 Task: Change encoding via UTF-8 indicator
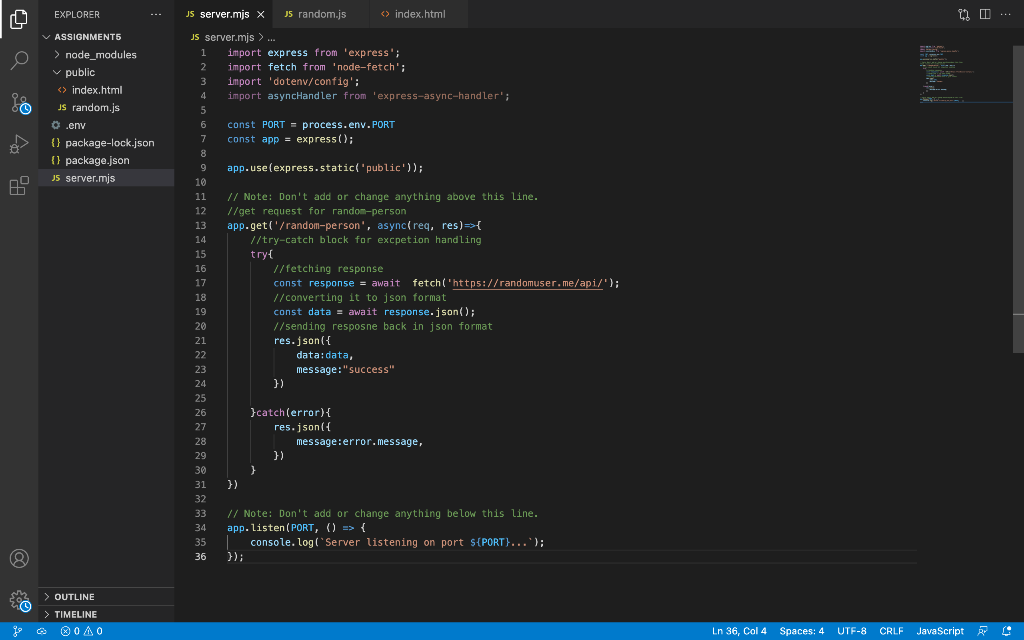pos(852,631)
